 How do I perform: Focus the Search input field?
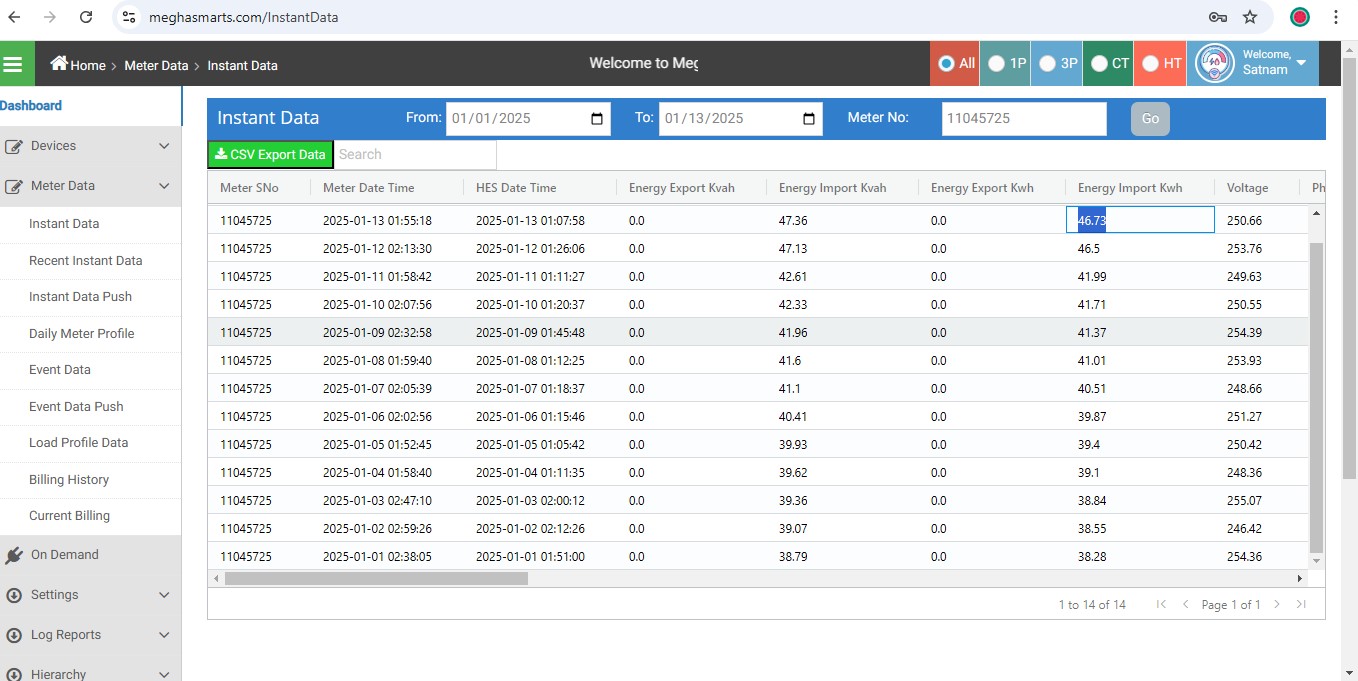(x=415, y=155)
